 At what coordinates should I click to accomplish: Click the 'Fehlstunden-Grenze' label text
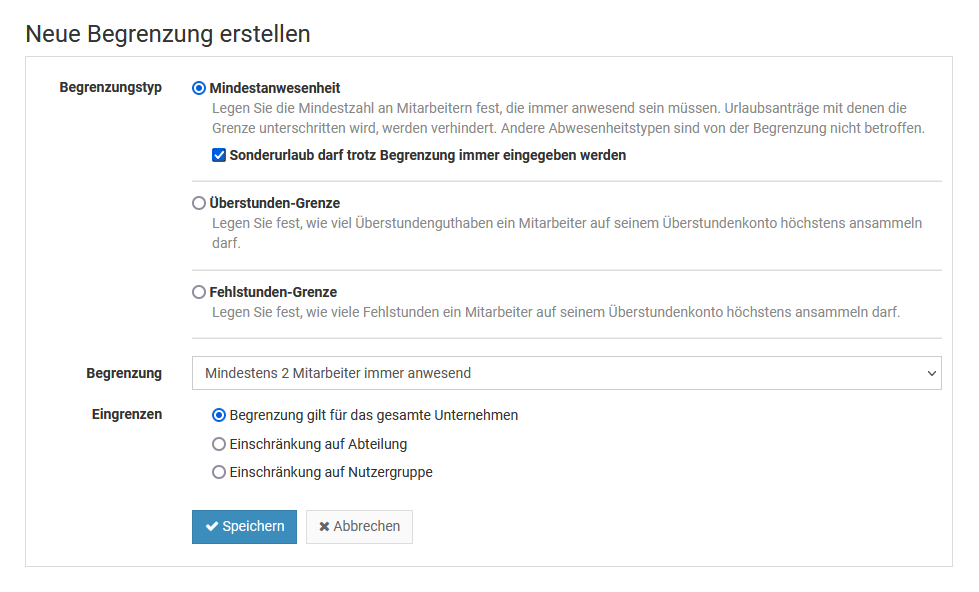[x=273, y=292]
